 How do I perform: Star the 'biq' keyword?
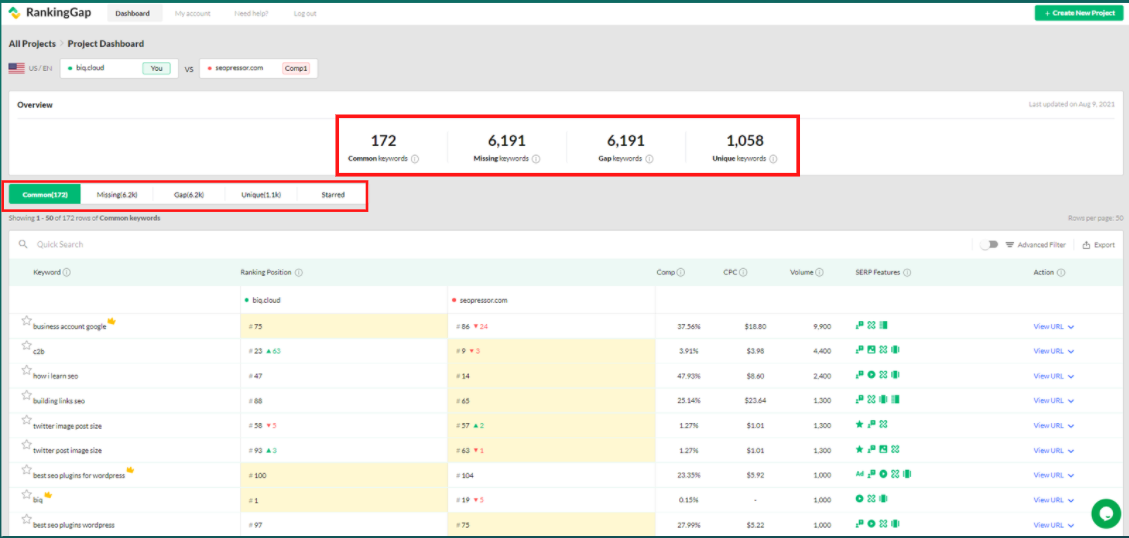point(27,494)
